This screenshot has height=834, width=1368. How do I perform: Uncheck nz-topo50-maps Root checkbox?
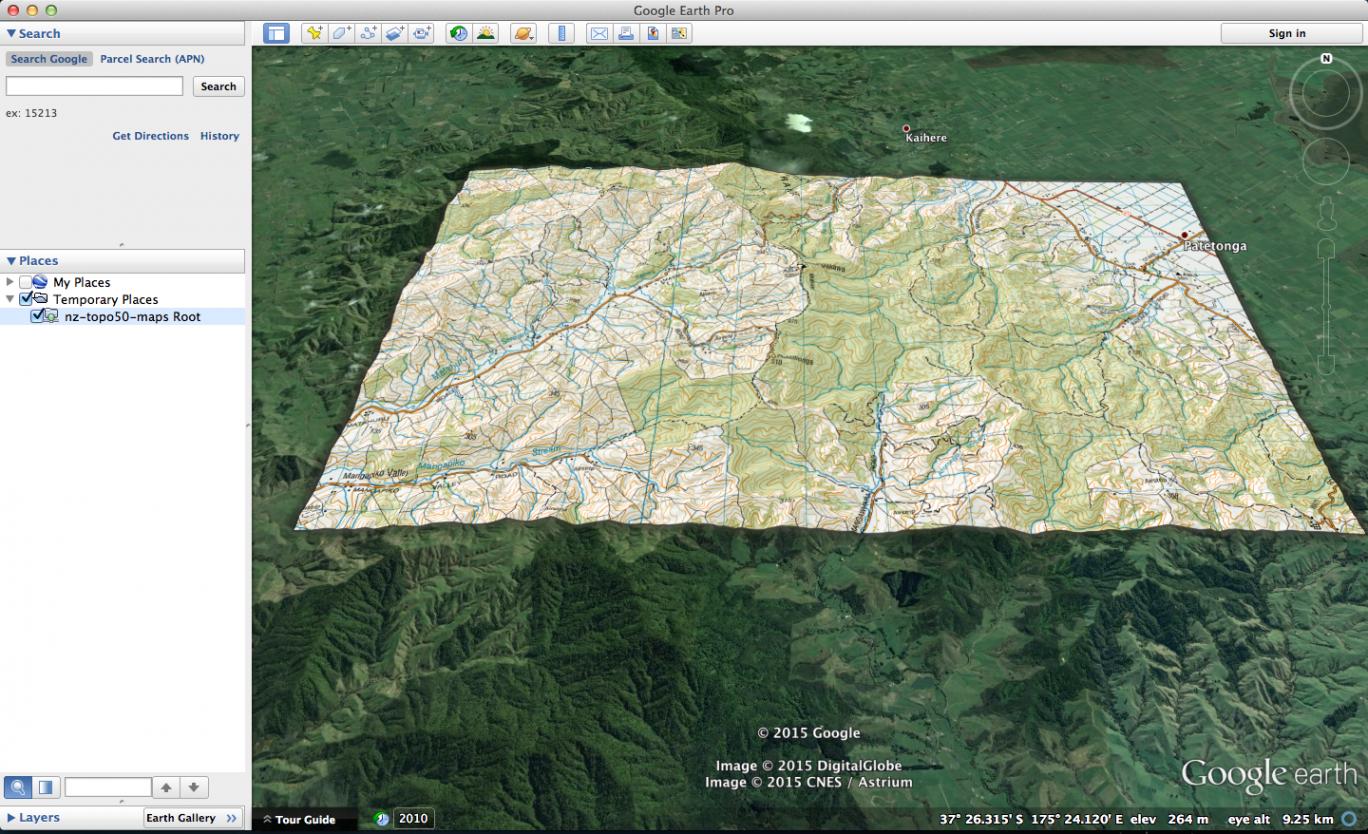pyautogui.click(x=37, y=316)
